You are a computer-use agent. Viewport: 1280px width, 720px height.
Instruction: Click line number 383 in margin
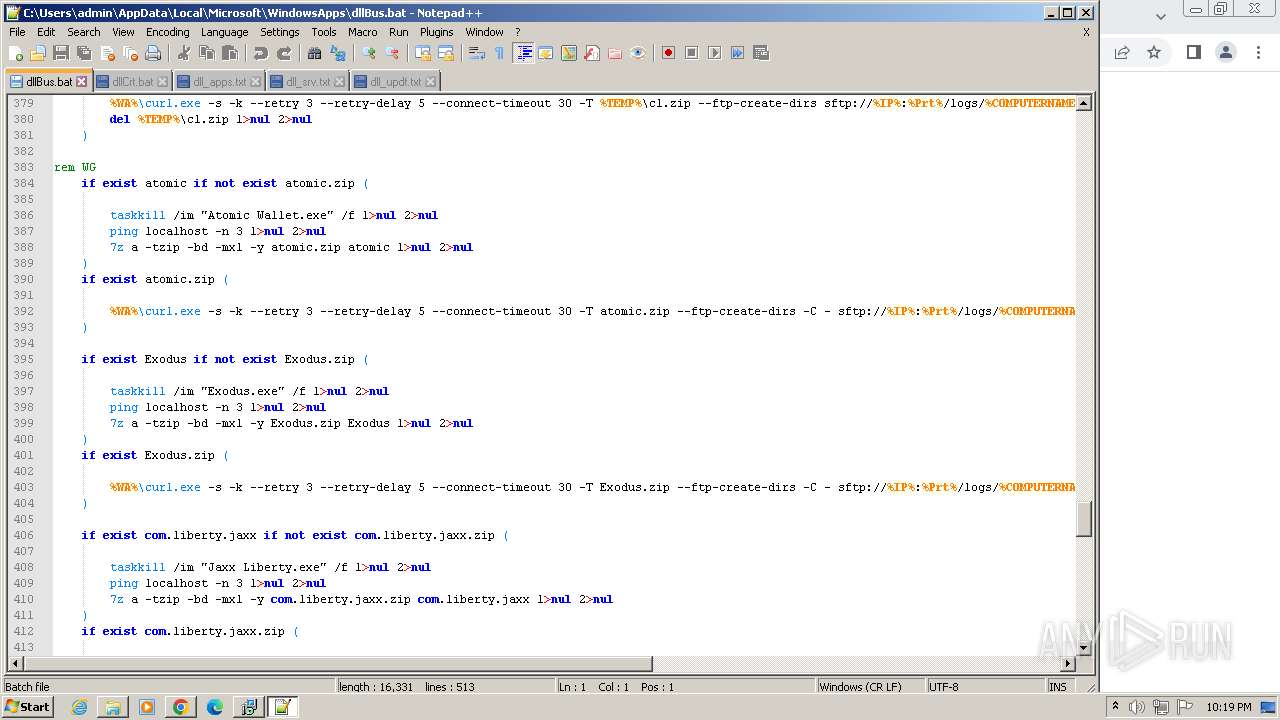coord(22,167)
